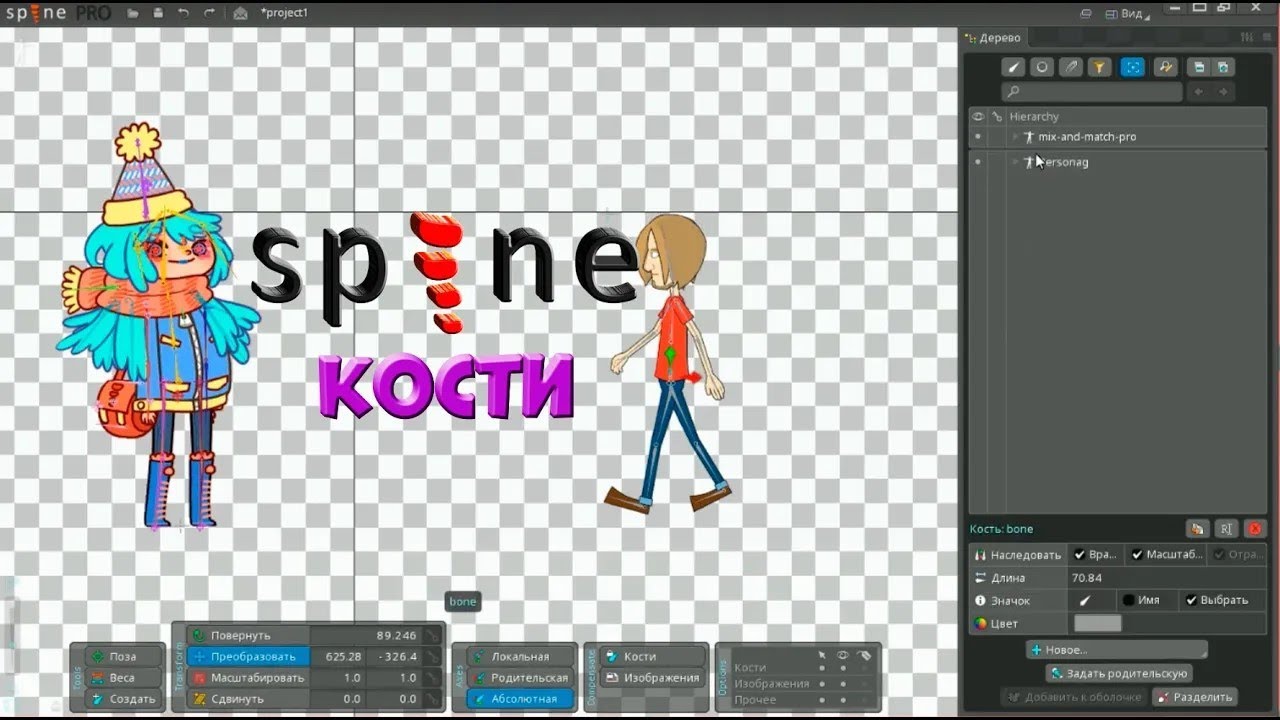Toggle visibility dot for personag skeleton

[978, 162]
